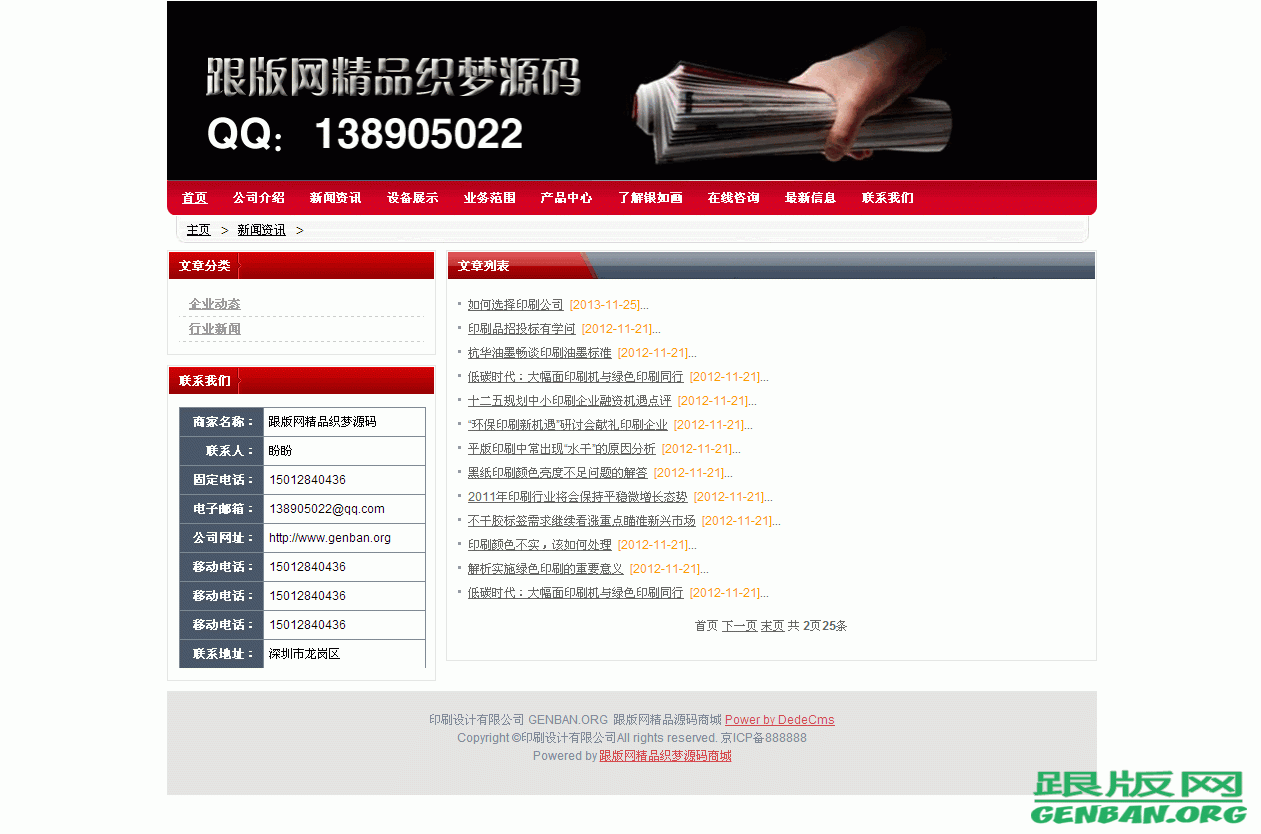Click the Power by DedeCms footer link

click(780, 719)
